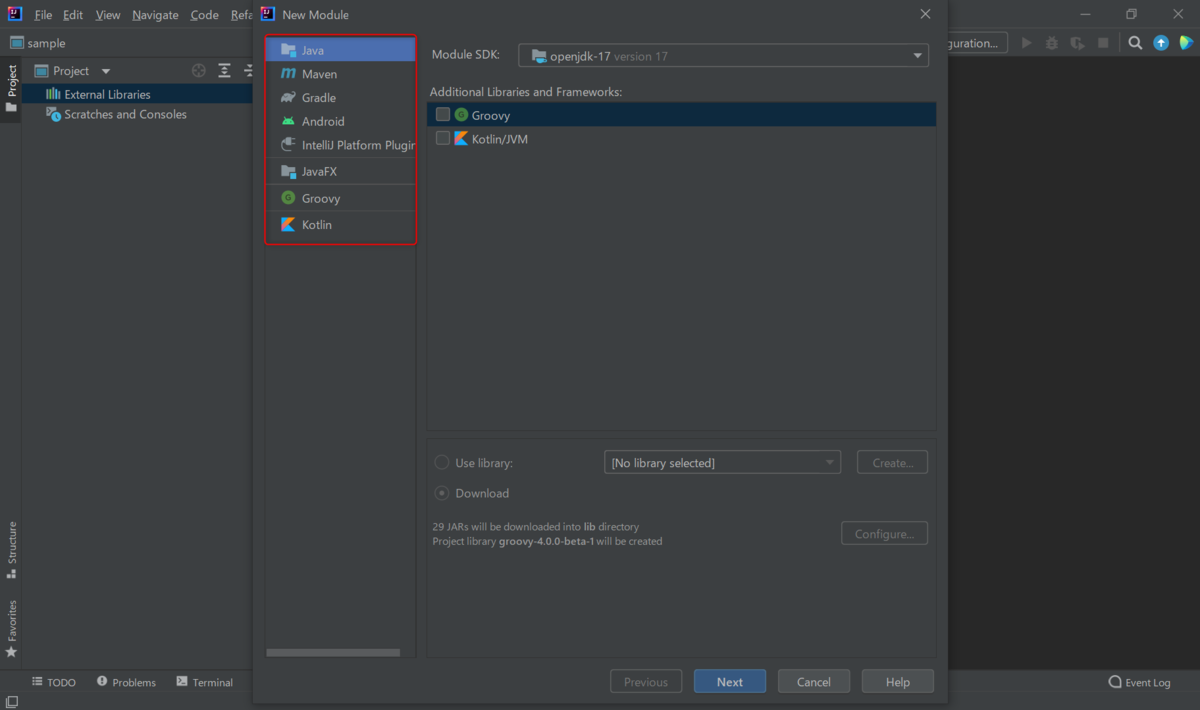
Task: Click the Search Everywhere magnifier icon
Action: pos(1135,43)
